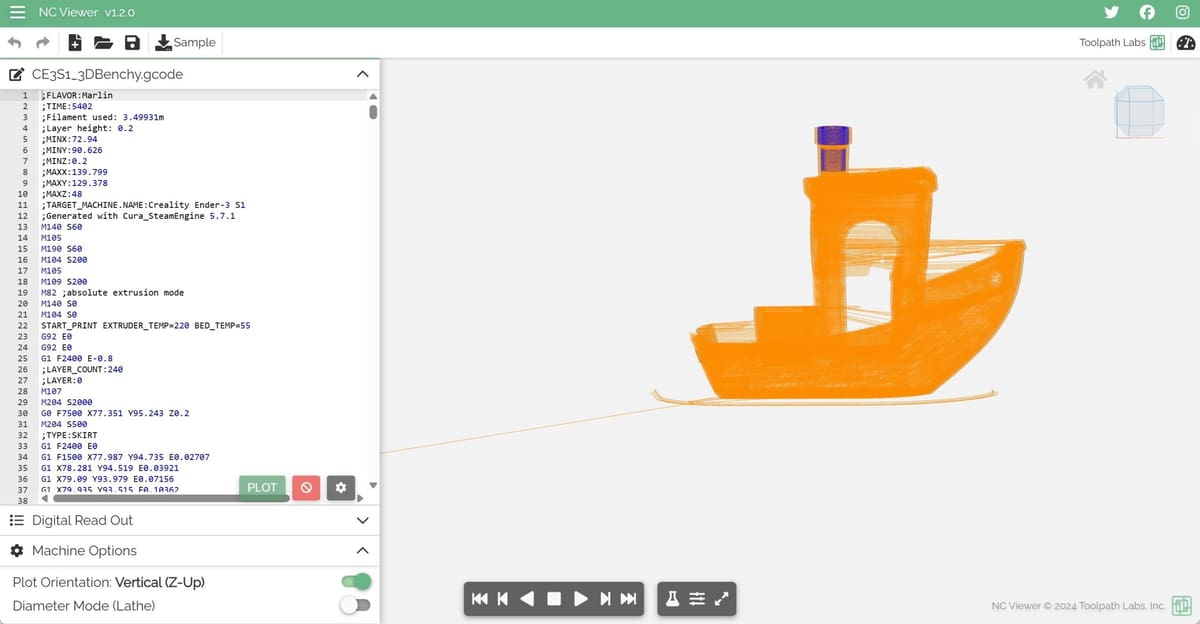Open editor settings gear
This screenshot has height=624, width=1200.
tap(341, 487)
